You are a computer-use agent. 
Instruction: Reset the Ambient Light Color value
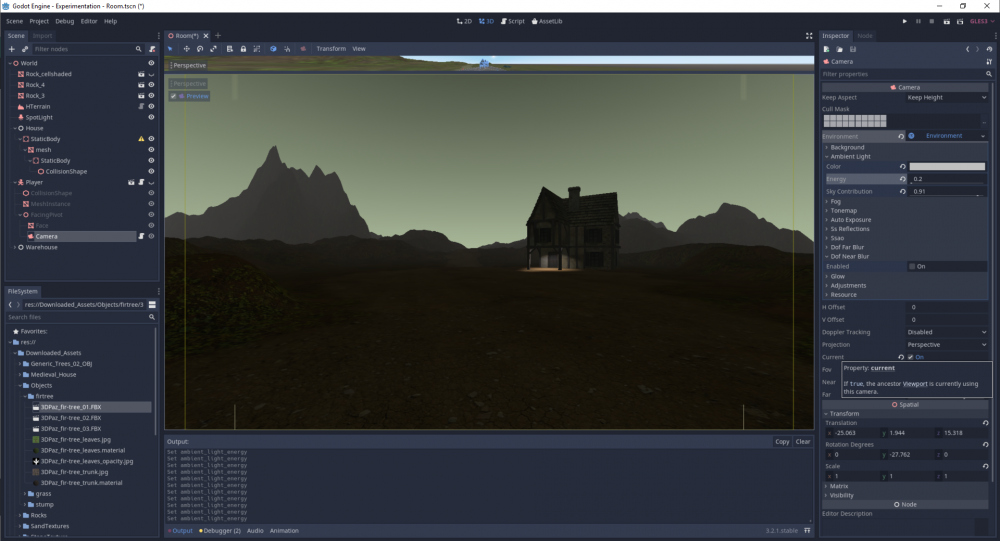click(x=902, y=167)
